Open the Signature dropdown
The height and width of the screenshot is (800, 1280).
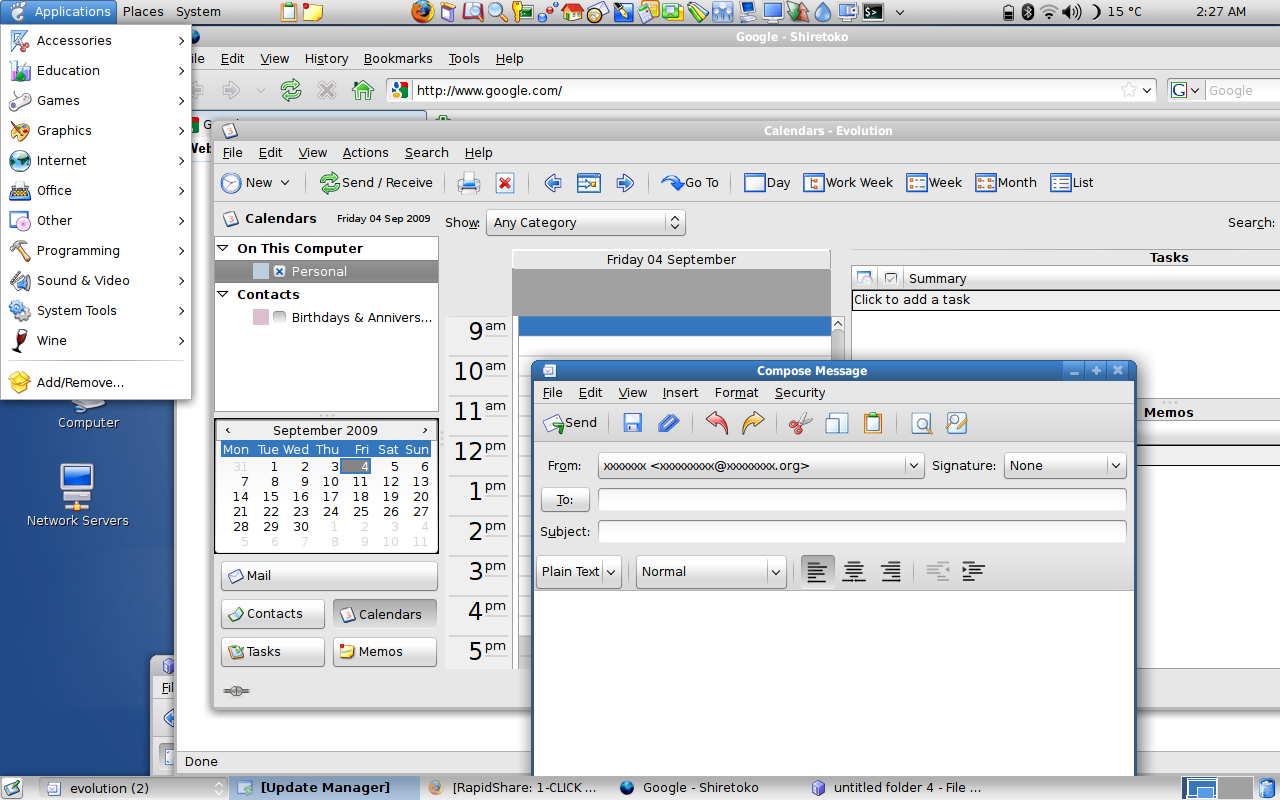coord(1065,465)
